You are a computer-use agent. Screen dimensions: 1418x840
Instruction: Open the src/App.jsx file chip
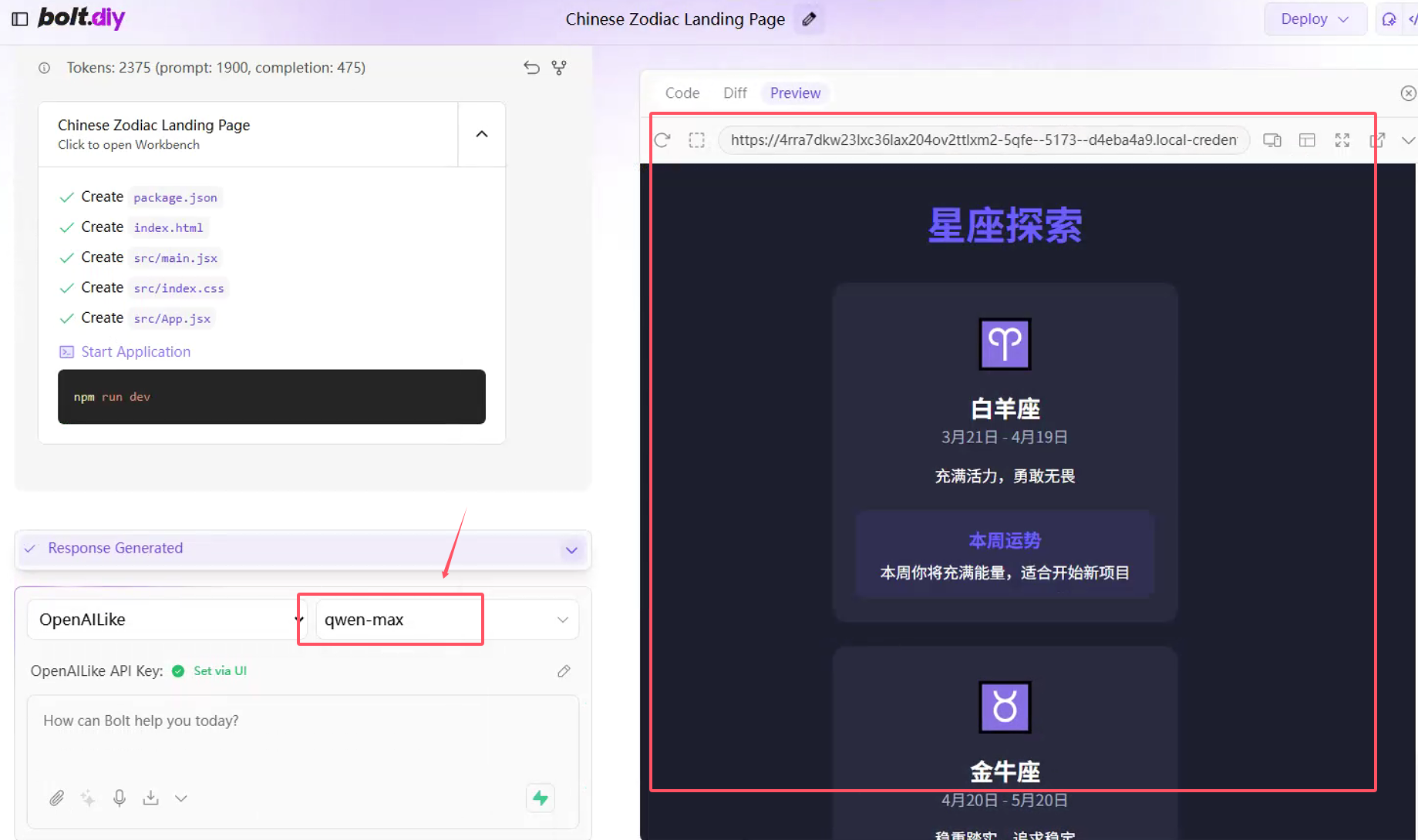172,318
